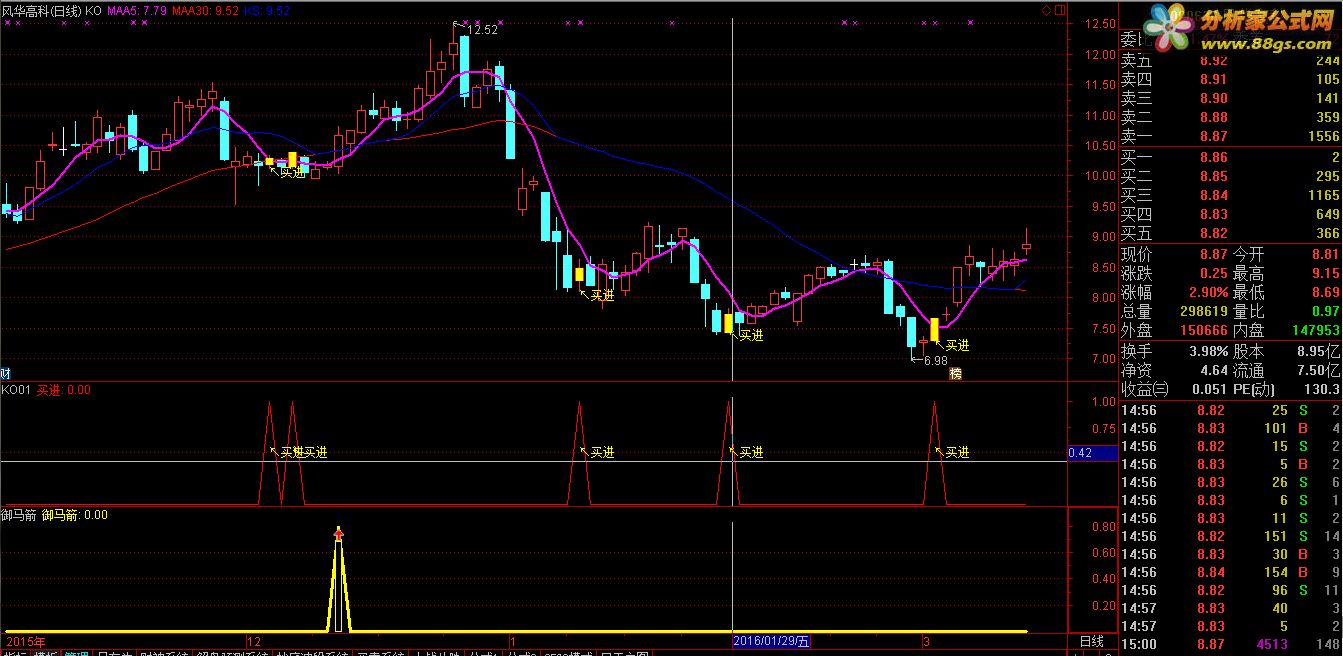Viewport: 1343px width, 656px height.
Task: Click the KO01 sub-indicator name label
Action: click(16, 390)
